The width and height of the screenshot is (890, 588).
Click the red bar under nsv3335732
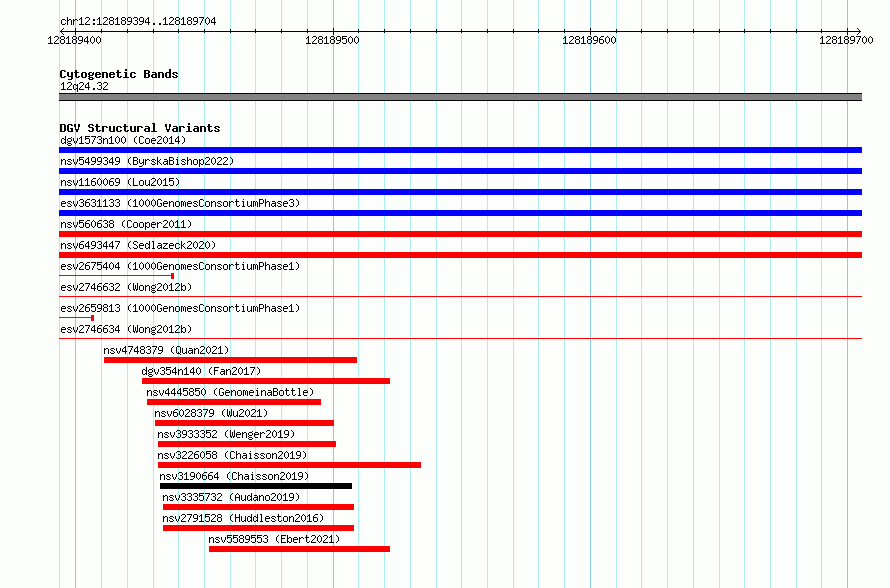coord(258,507)
